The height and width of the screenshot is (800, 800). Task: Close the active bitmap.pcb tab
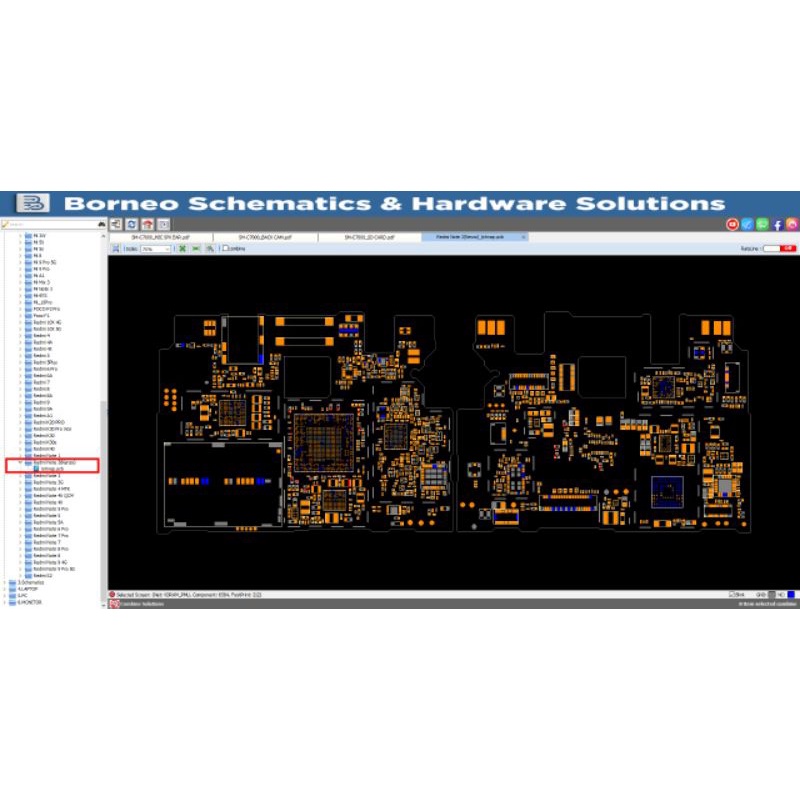(x=523, y=237)
